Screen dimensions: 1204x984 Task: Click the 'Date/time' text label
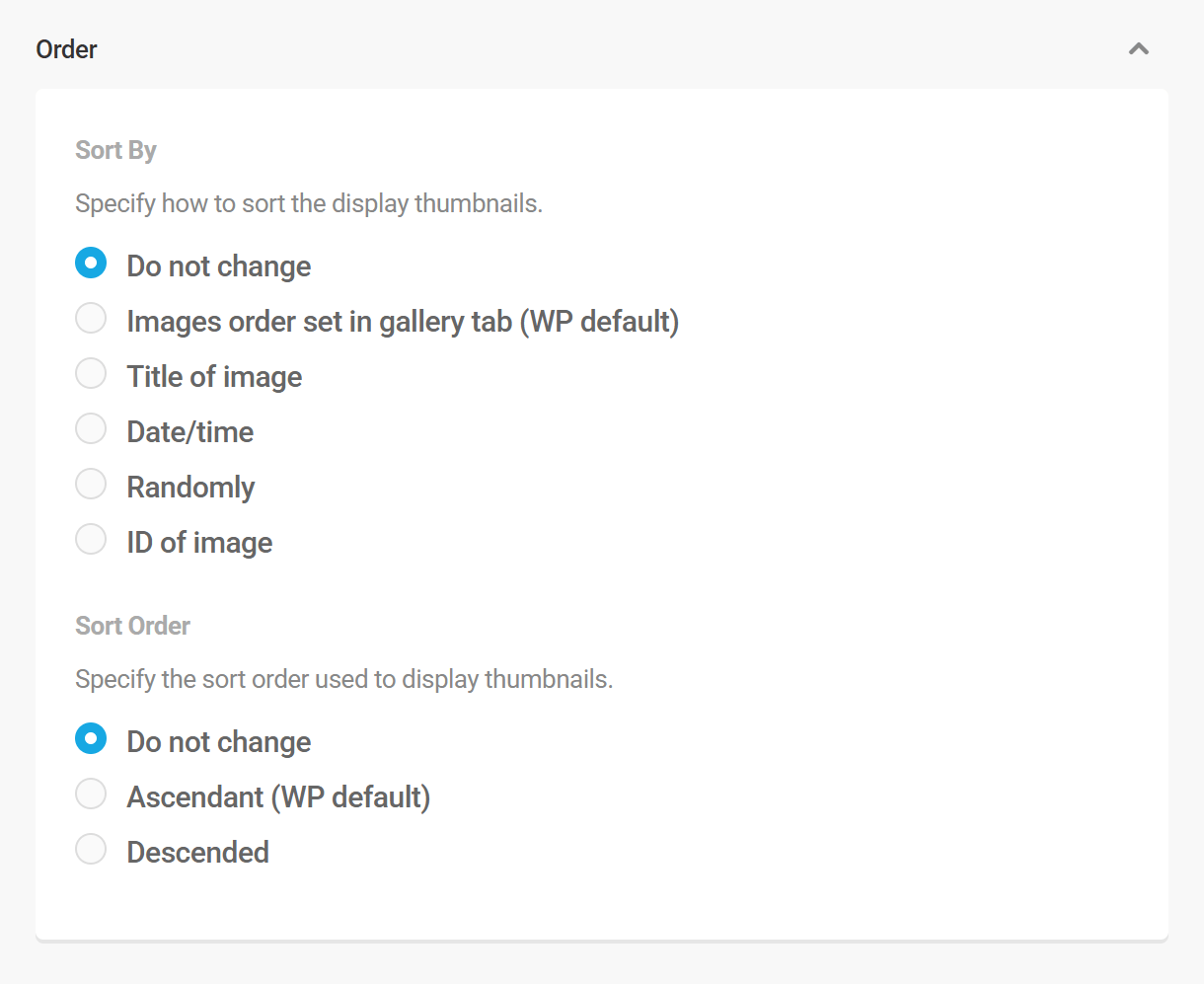coord(189,431)
